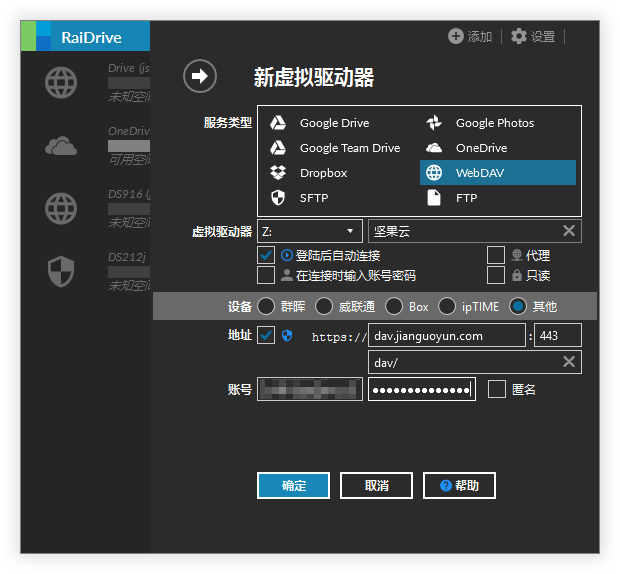Toggle the HTTPS secure address checkbox
Screen dimensions: 620x574
coord(266,335)
